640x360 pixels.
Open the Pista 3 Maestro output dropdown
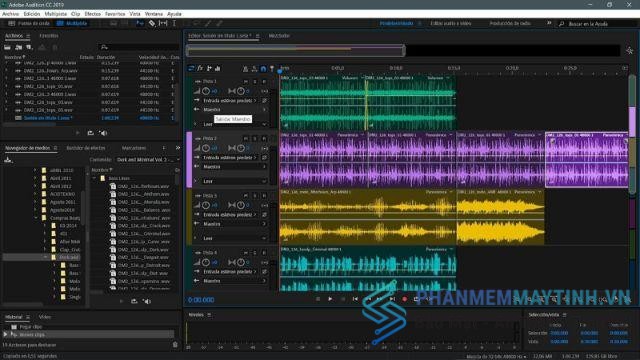point(234,224)
